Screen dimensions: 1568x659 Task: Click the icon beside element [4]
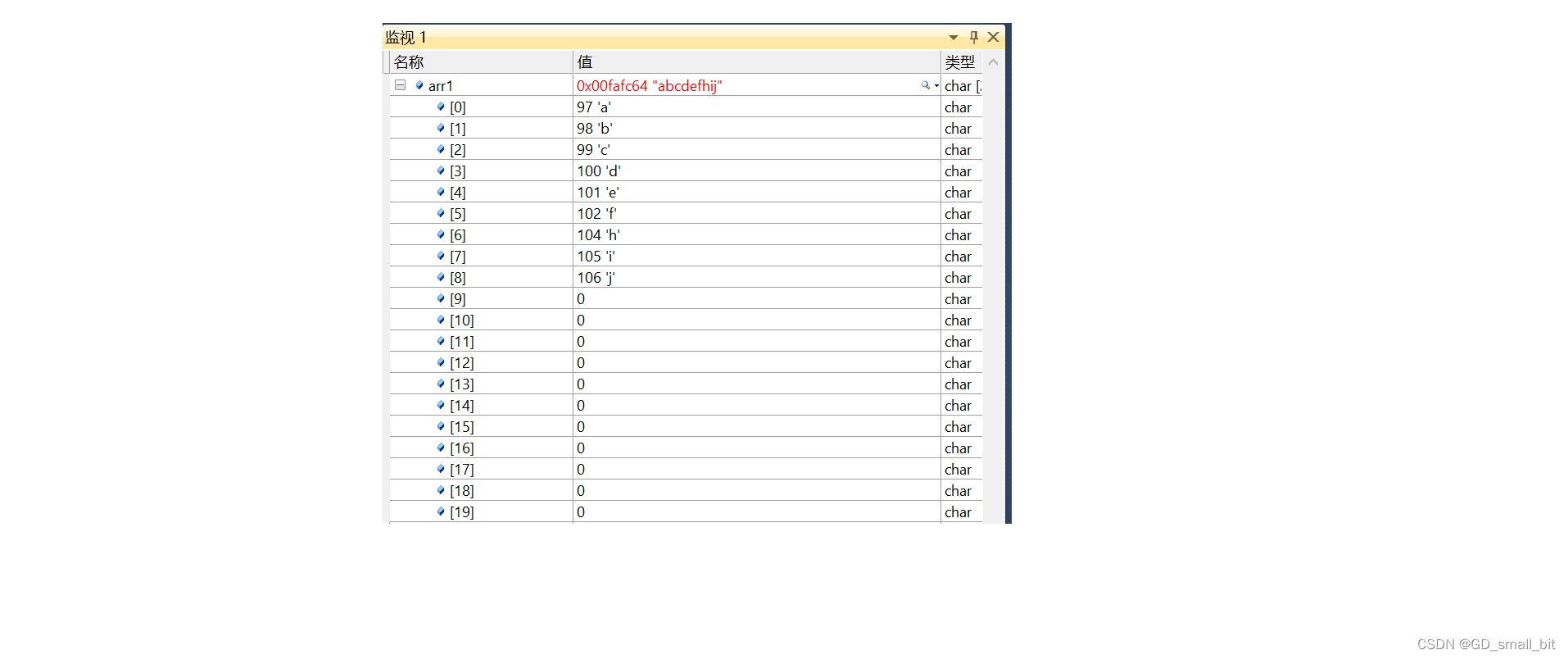pyautogui.click(x=441, y=192)
